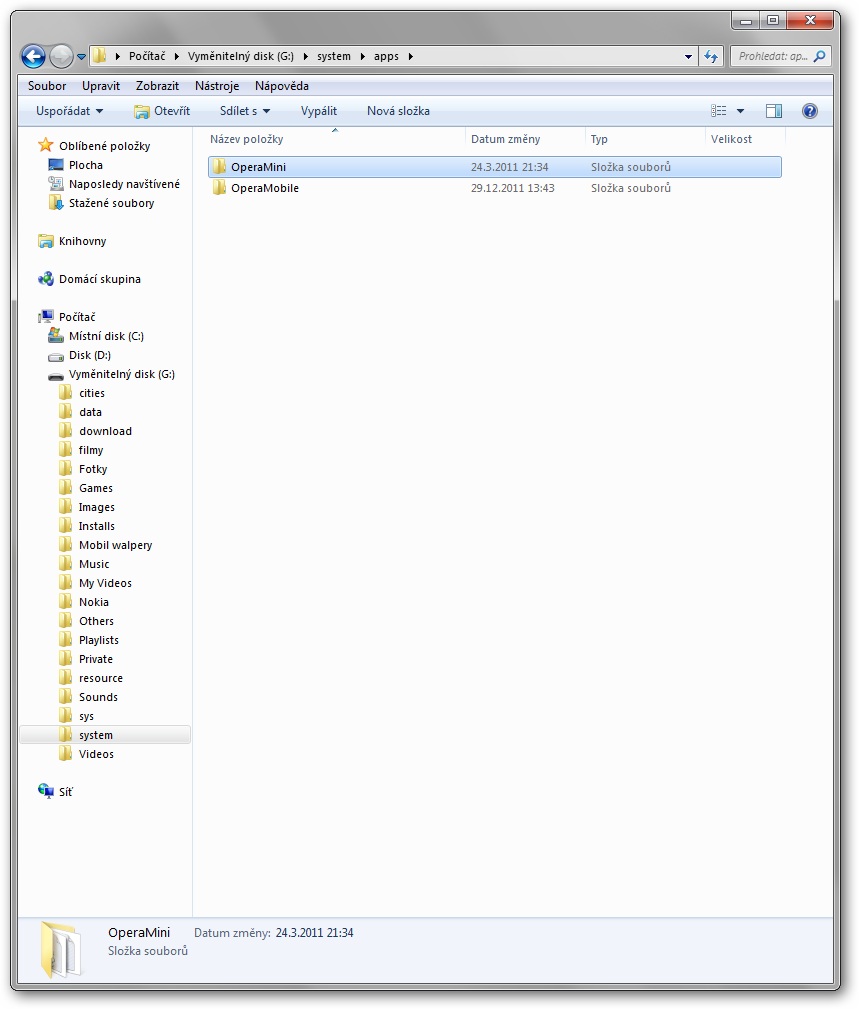Select the OperaMobile folder icon
Screen dimensions: 859x1009
click(x=219, y=188)
